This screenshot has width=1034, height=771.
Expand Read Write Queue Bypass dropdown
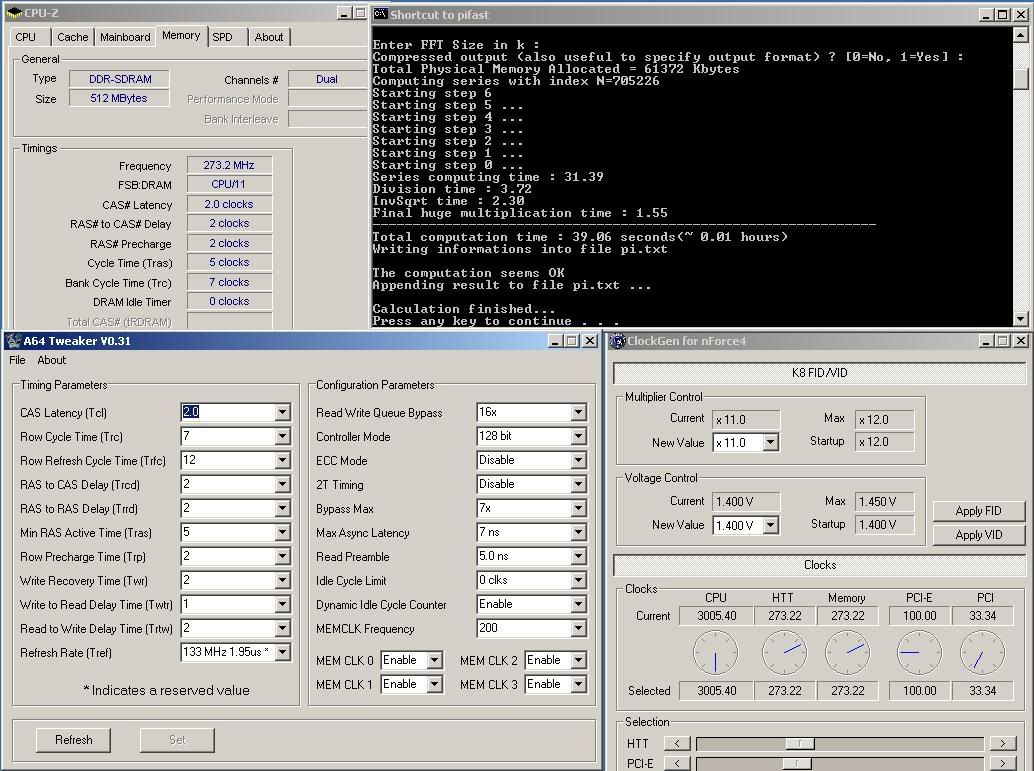pos(578,412)
